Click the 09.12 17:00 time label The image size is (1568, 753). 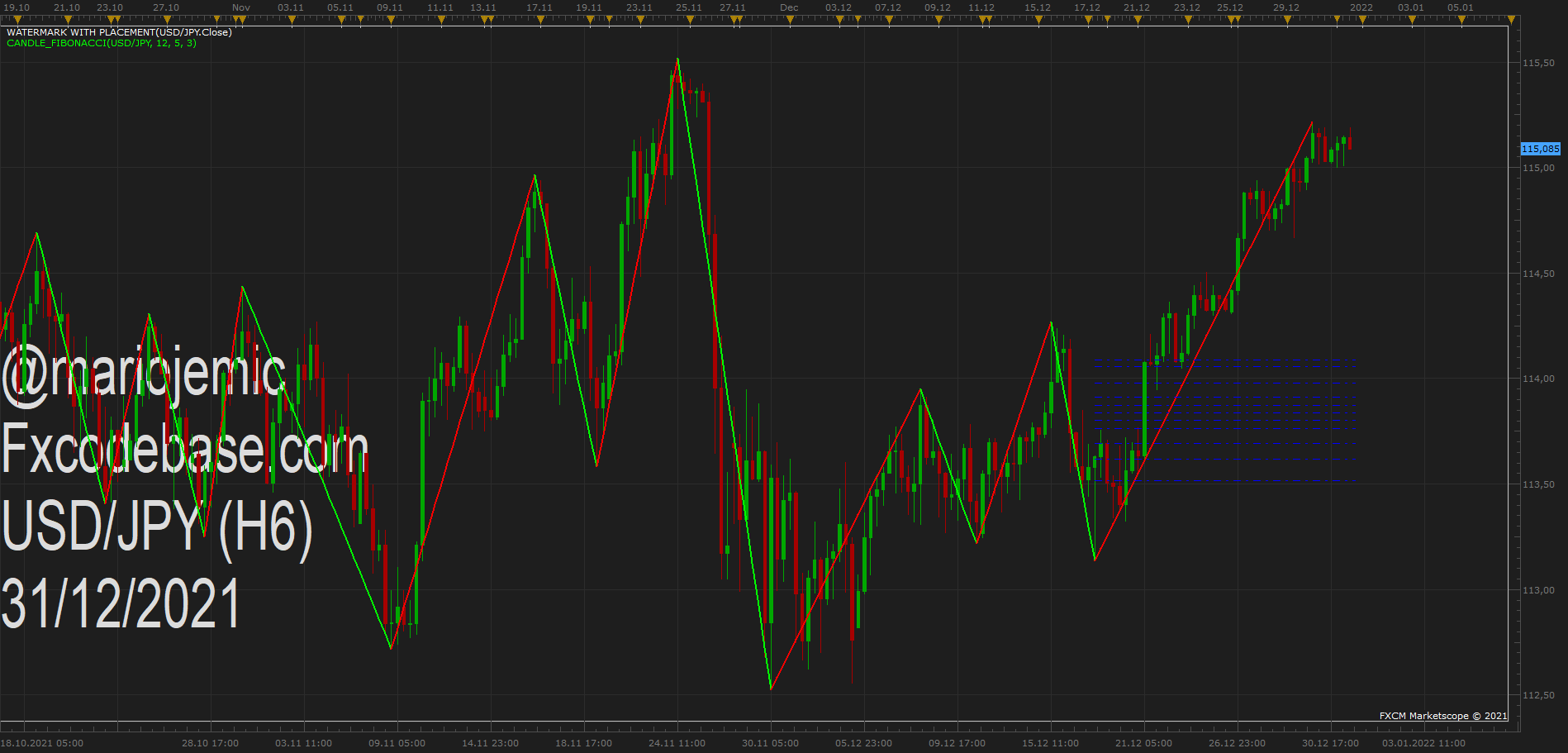click(x=957, y=743)
